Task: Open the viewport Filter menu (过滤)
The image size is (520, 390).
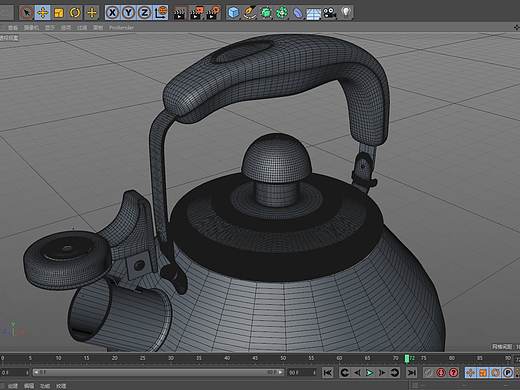Action: point(82,28)
